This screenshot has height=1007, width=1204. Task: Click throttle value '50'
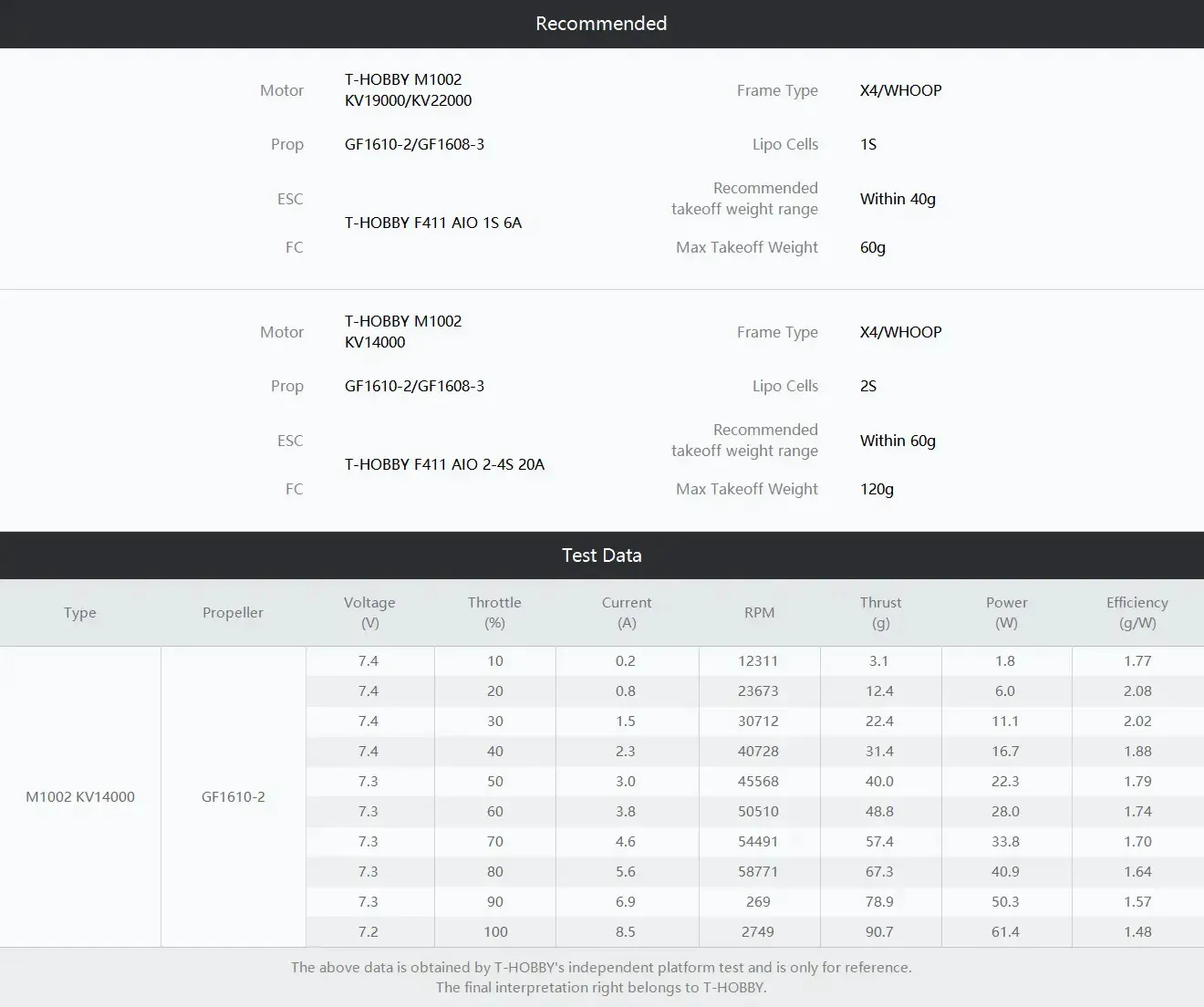(495, 782)
